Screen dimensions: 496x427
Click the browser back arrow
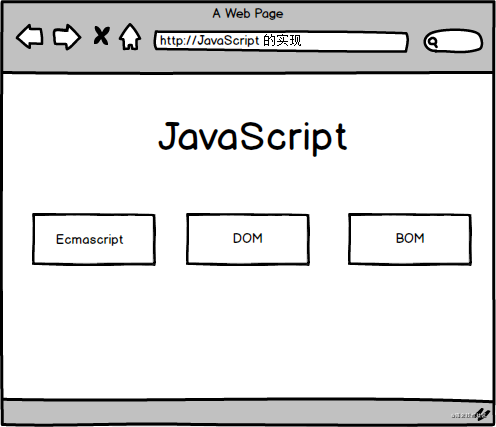click(x=30, y=36)
